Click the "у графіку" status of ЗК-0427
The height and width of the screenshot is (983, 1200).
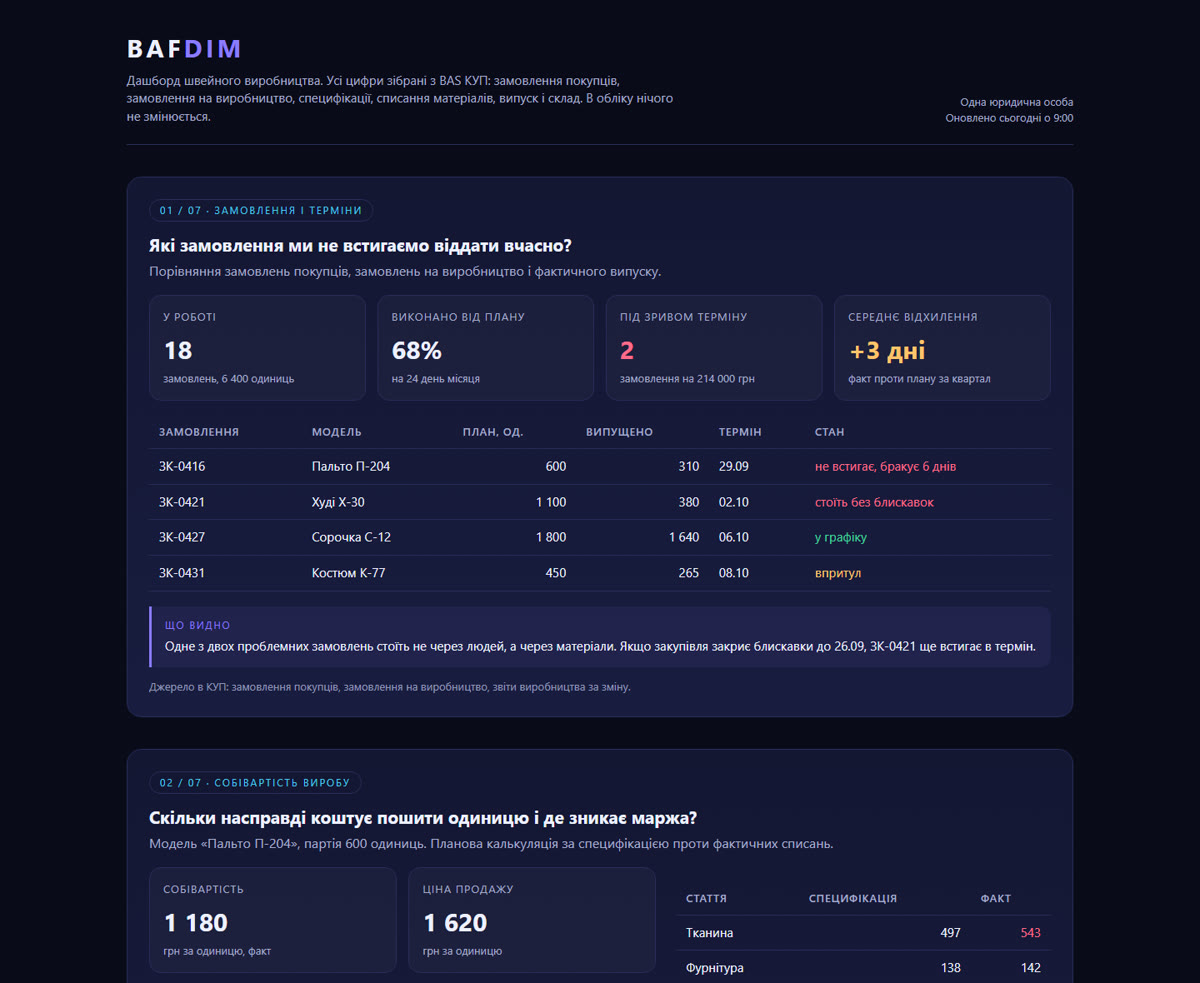click(841, 537)
